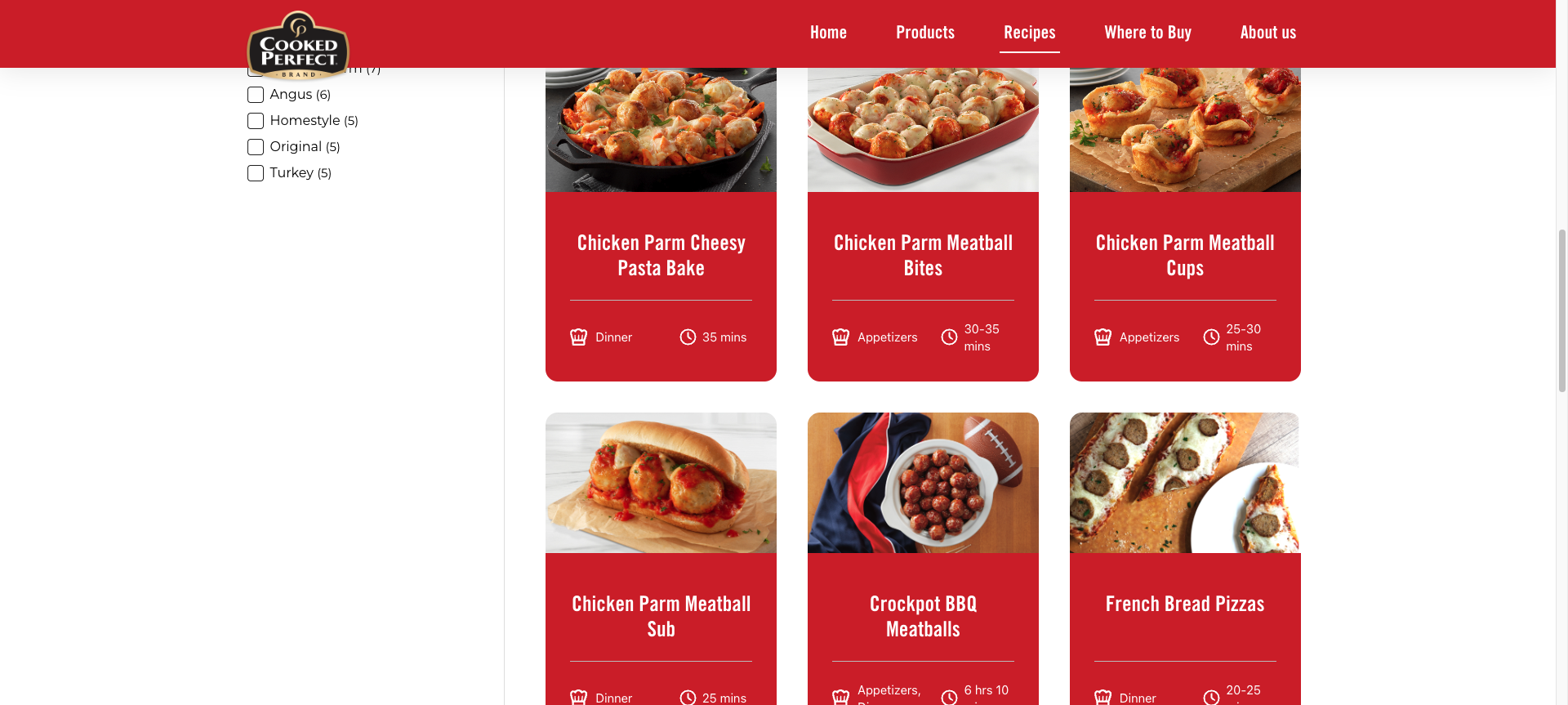Open the Where to Buy page
This screenshot has height=705, width=1568.
point(1147,33)
